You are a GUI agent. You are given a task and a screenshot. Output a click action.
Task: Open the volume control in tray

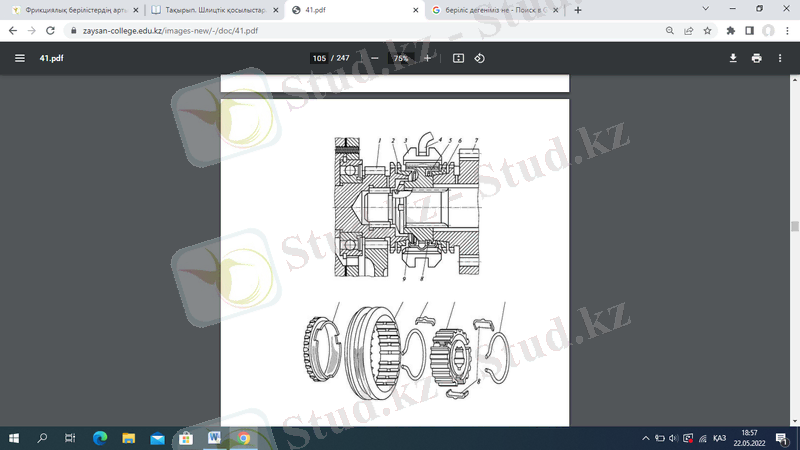[673, 438]
